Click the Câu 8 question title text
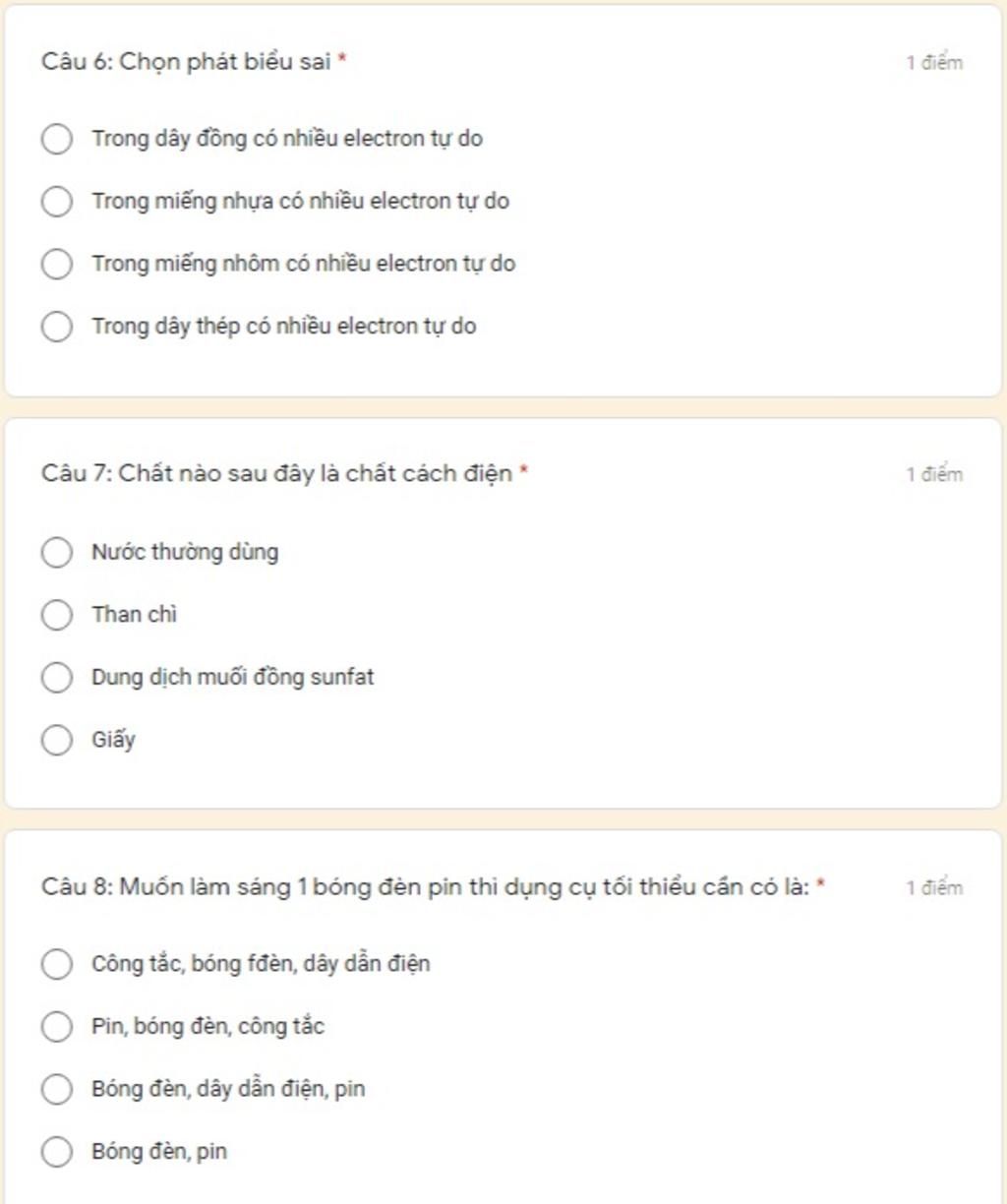 click(x=425, y=887)
